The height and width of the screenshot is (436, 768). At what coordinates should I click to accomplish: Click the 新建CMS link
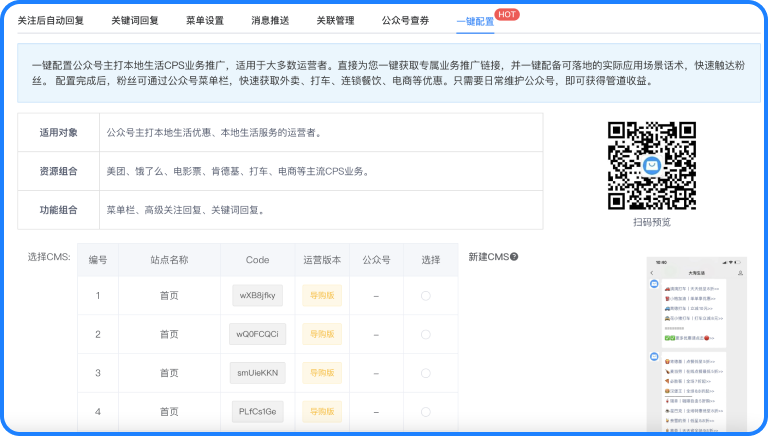(x=488, y=257)
